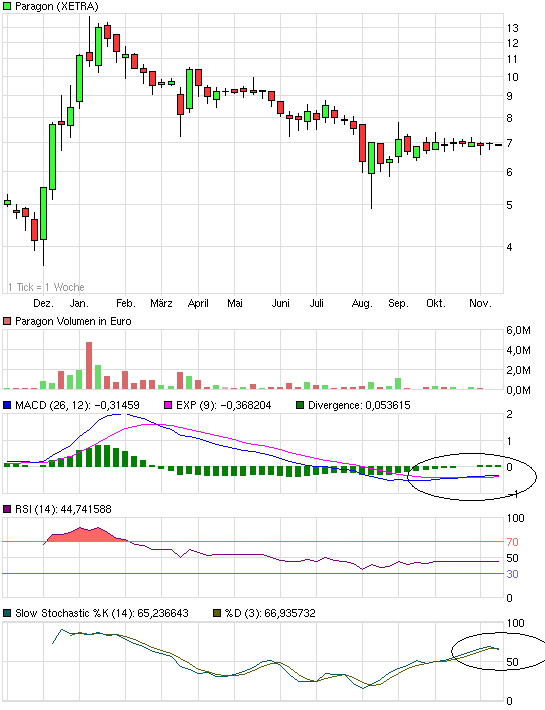Click the Paragon Volumen in Euro label
The height and width of the screenshot is (710, 545).
(x=73, y=321)
